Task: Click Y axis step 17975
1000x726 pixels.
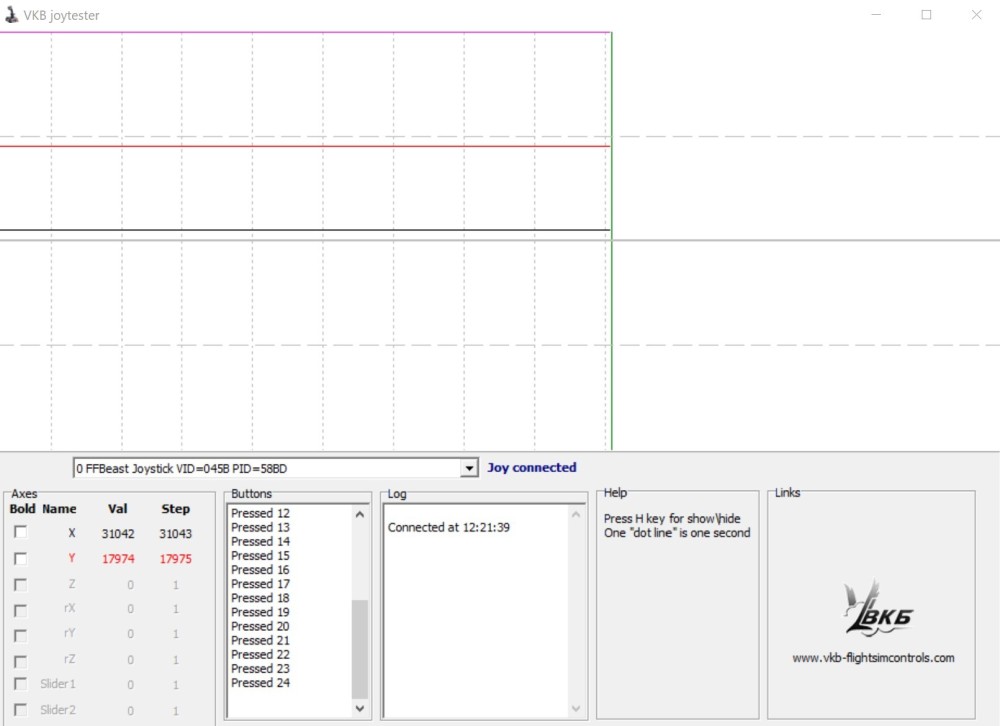Action: (x=175, y=559)
